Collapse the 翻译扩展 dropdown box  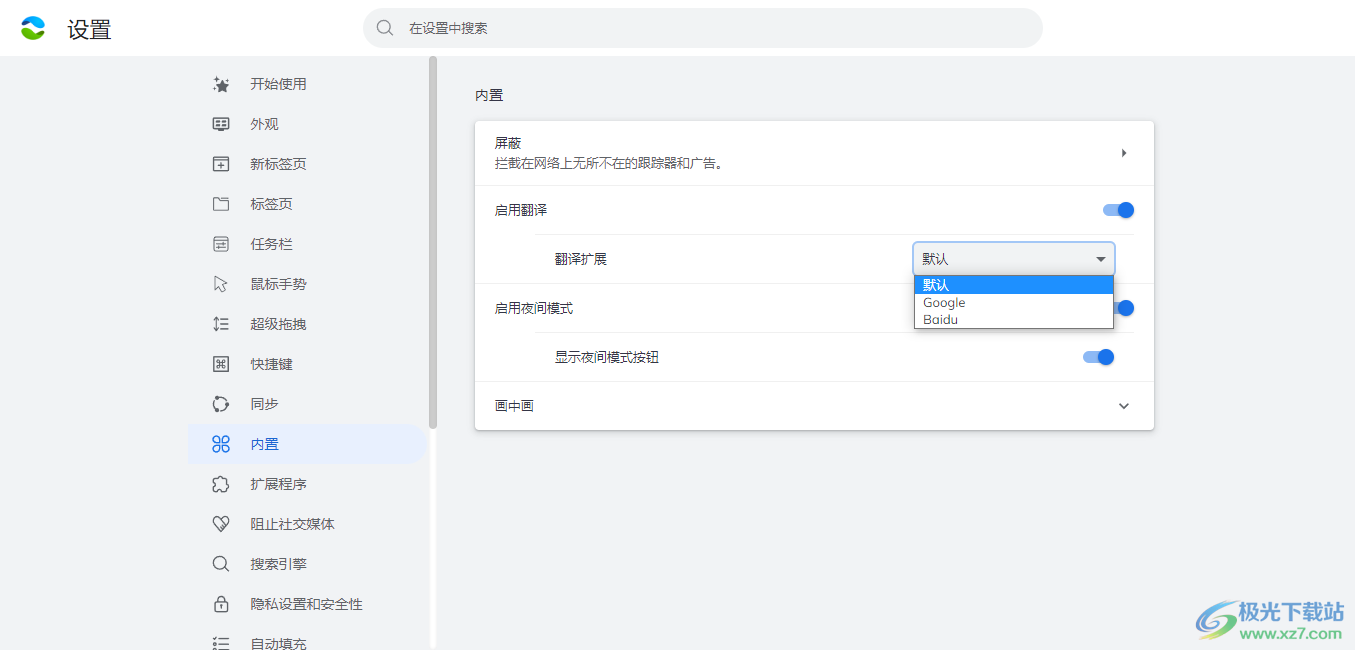[1013, 259]
